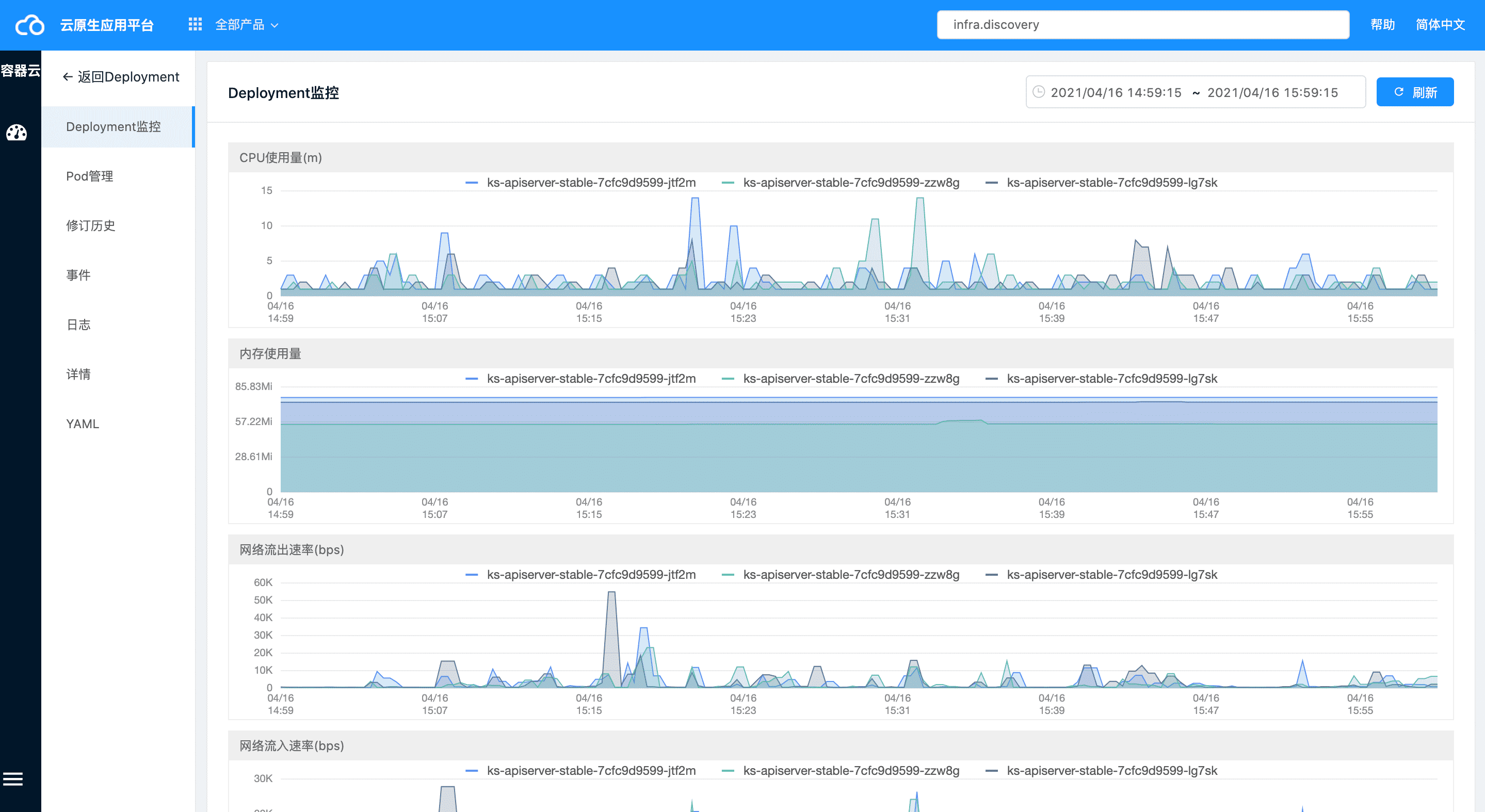Image resolution: width=1485 pixels, height=812 pixels.
Task: Open the all-products grid icon
Action: pos(195,24)
